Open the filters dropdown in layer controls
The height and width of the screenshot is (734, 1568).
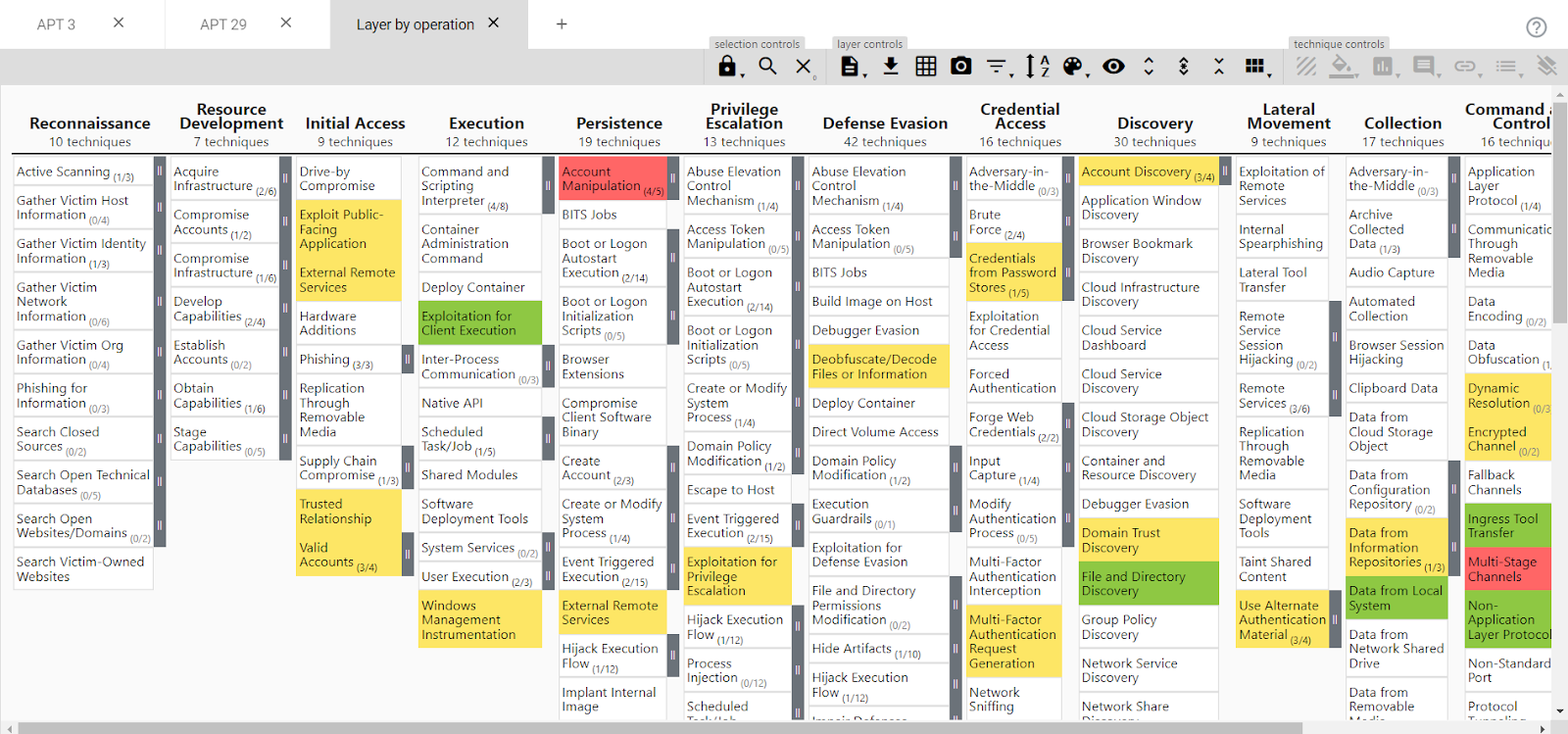click(x=998, y=66)
